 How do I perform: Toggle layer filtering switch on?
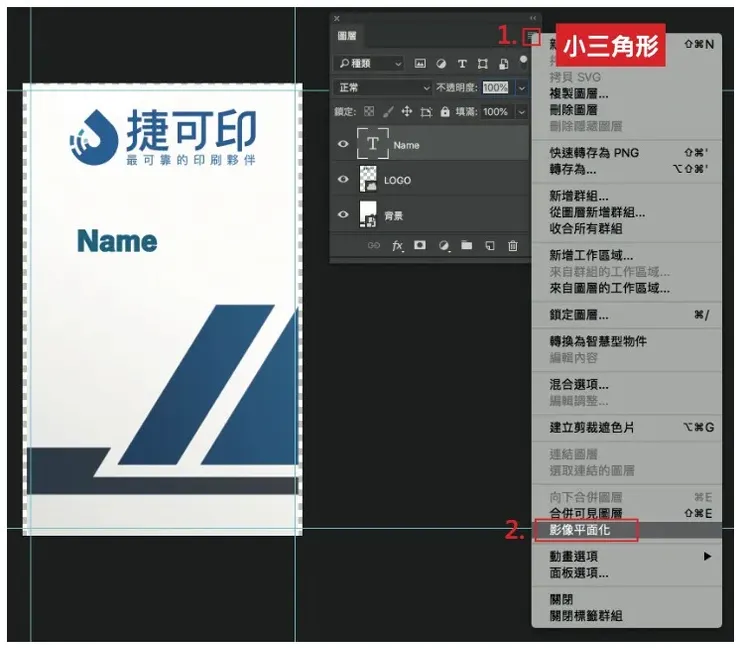523,63
